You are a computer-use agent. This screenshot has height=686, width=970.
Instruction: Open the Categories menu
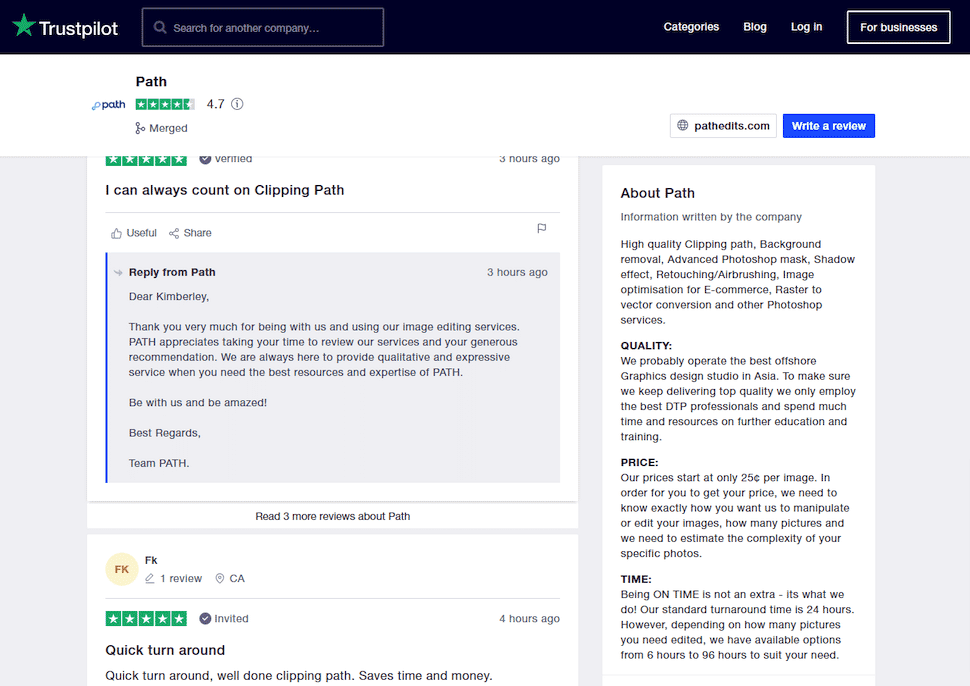coord(691,27)
